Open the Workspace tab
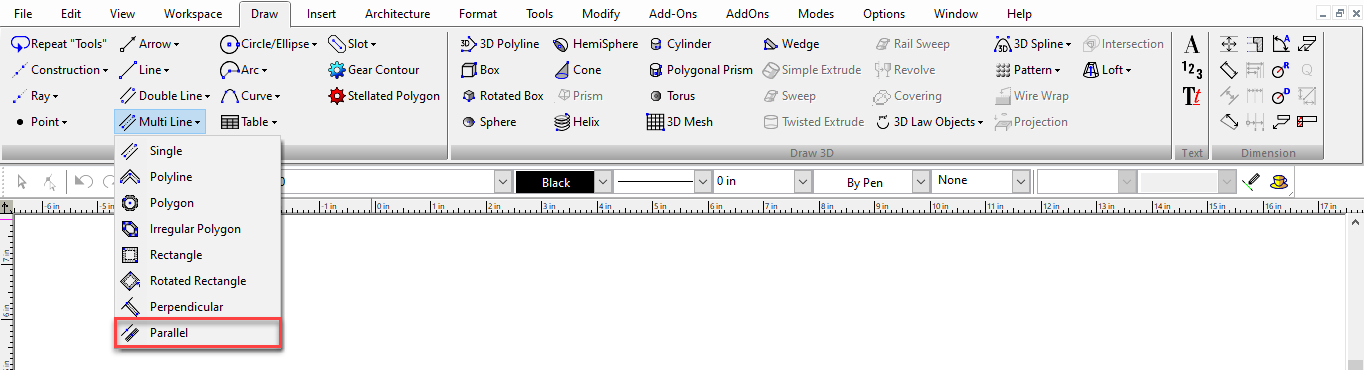This screenshot has width=1364, height=370. click(x=194, y=14)
